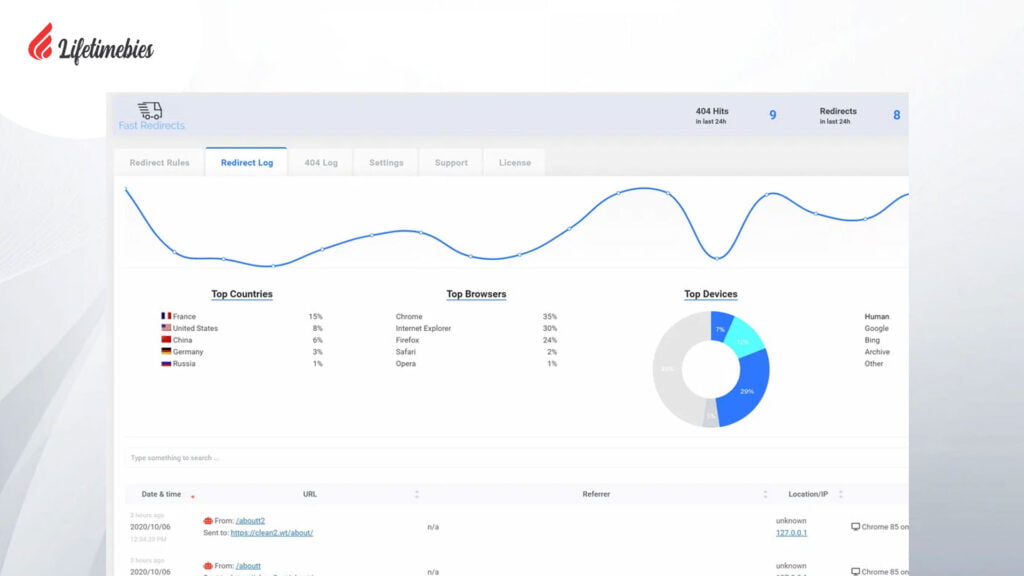Click the Google legend entry
This screenshot has width=1024, height=576.
[876, 328]
